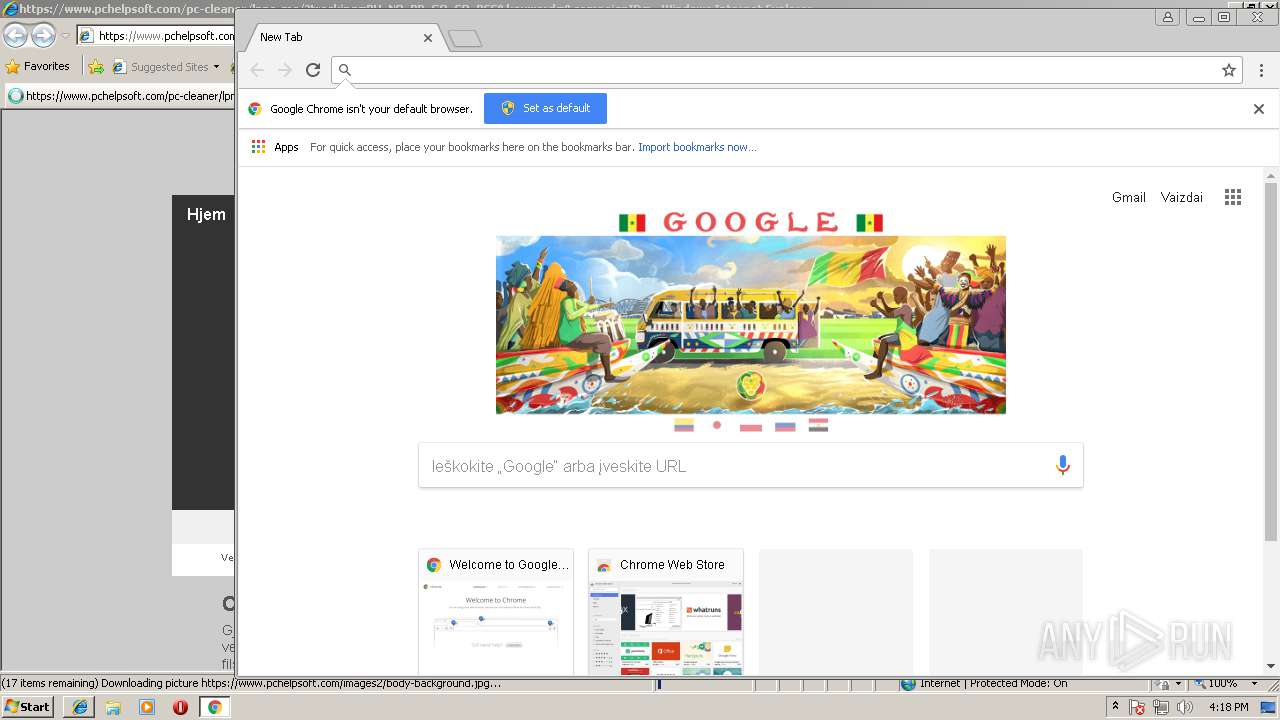Reload the page in Chrome
The width and height of the screenshot is (1280, 720).
(313, 70)
